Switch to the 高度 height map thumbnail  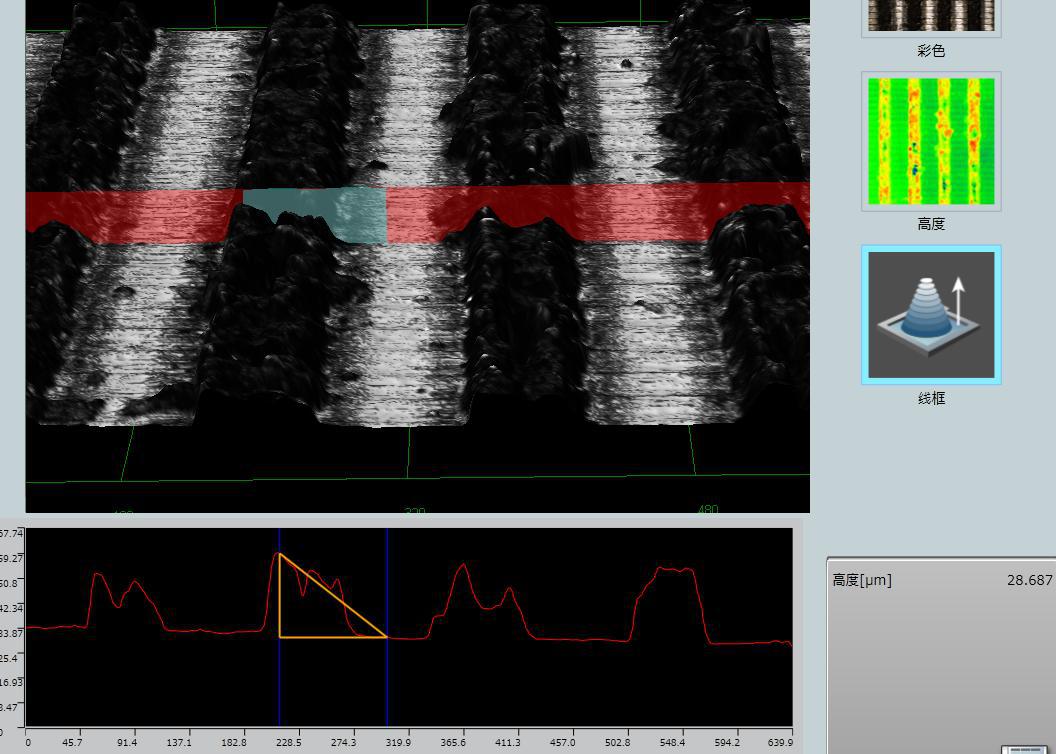[x=931, y=141]
